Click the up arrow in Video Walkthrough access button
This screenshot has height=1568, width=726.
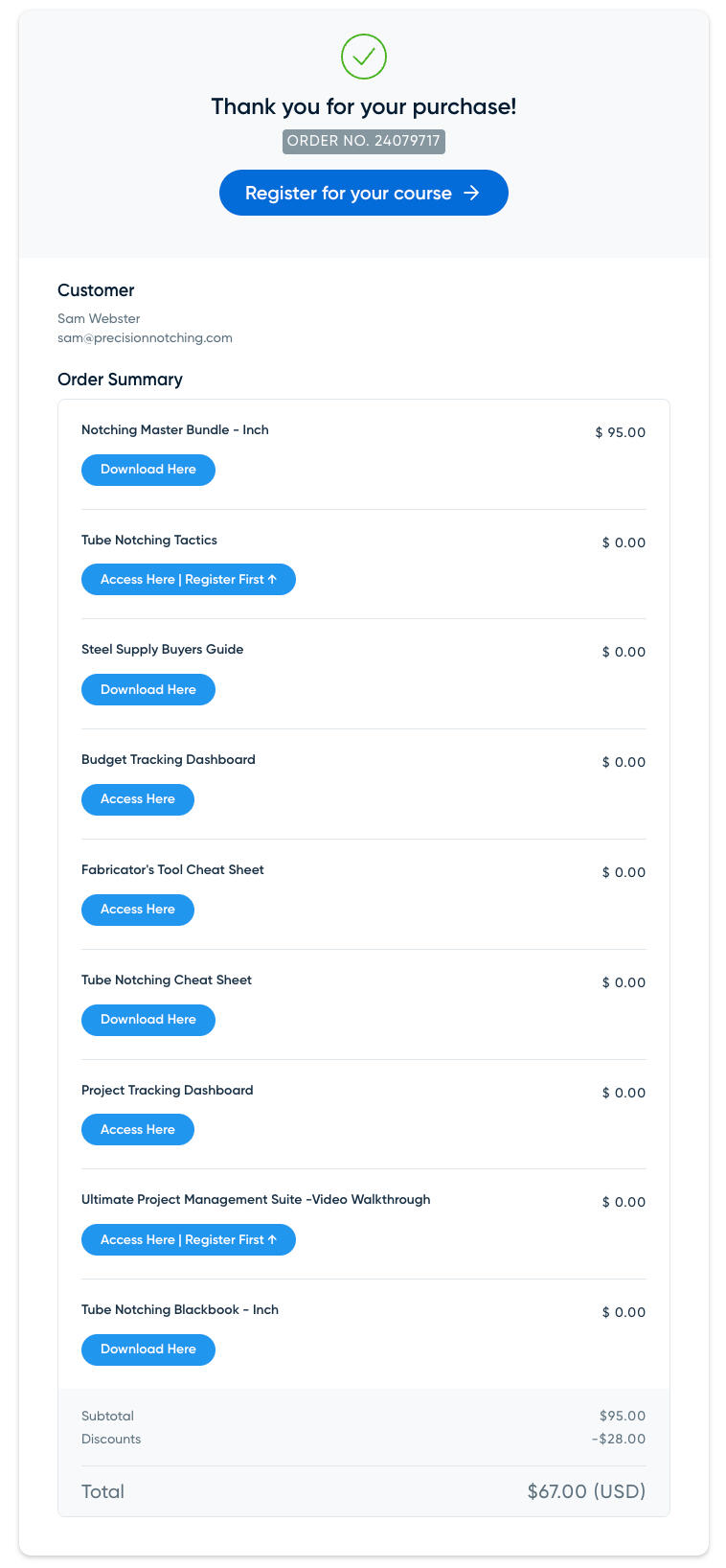[x=273, y=1240]
